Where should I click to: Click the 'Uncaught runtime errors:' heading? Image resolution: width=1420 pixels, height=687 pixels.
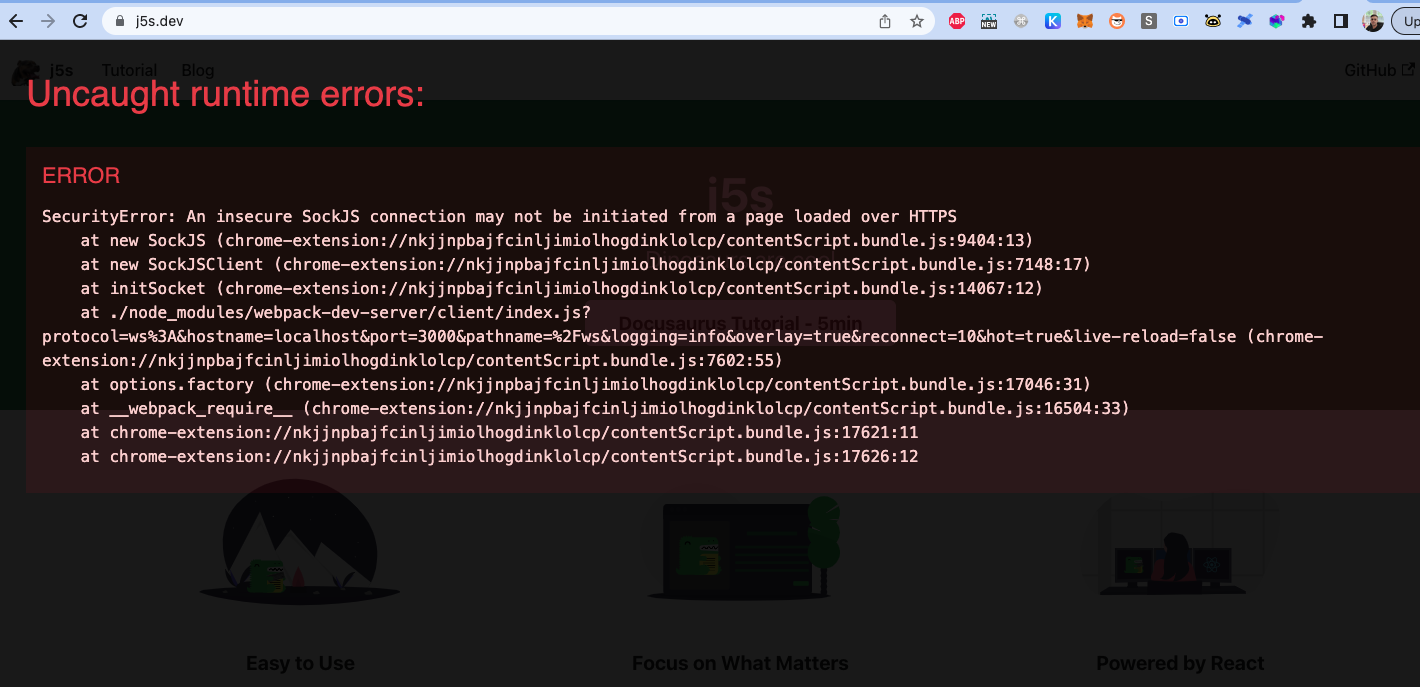pyautogui.click(x=226, y=94)
